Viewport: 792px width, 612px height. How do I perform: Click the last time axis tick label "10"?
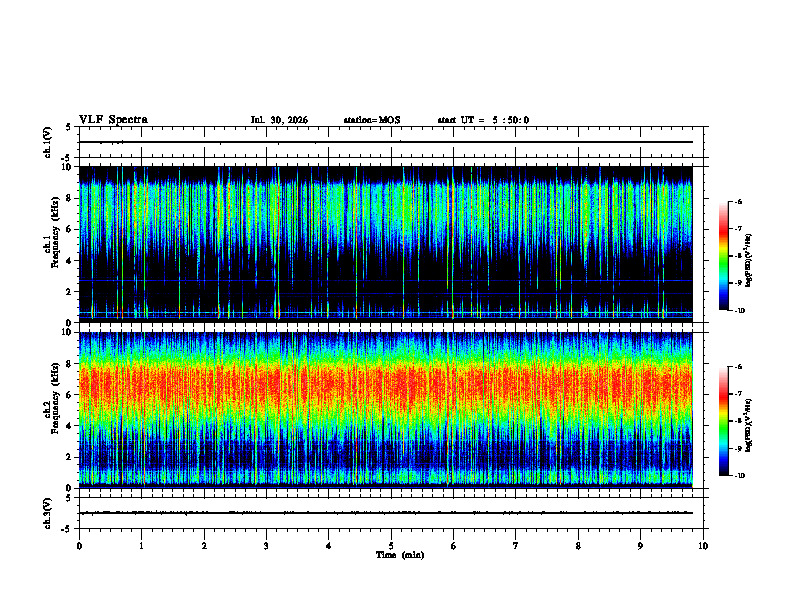(703, 546)
